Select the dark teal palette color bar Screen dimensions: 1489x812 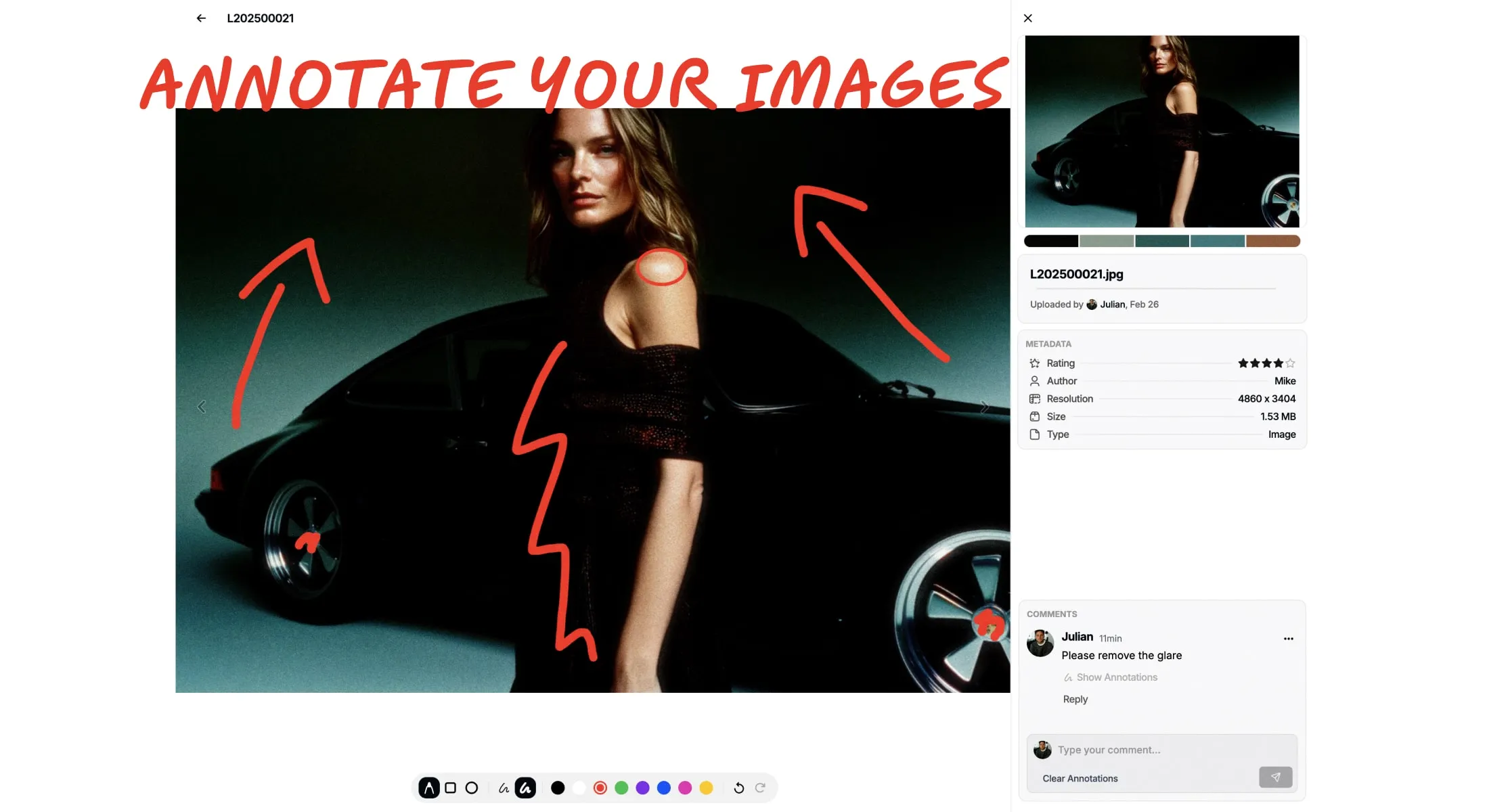[x=1162, y=241]
